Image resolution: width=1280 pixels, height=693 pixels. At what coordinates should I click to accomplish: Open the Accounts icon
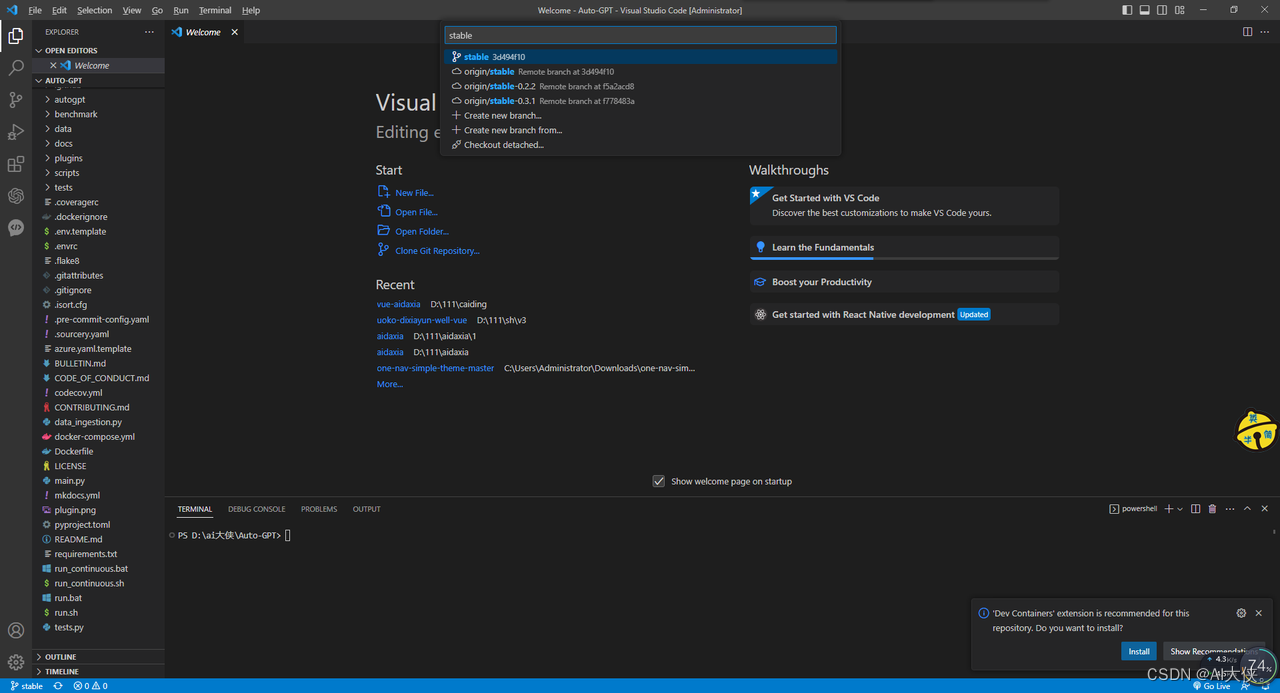pos(15,631)
